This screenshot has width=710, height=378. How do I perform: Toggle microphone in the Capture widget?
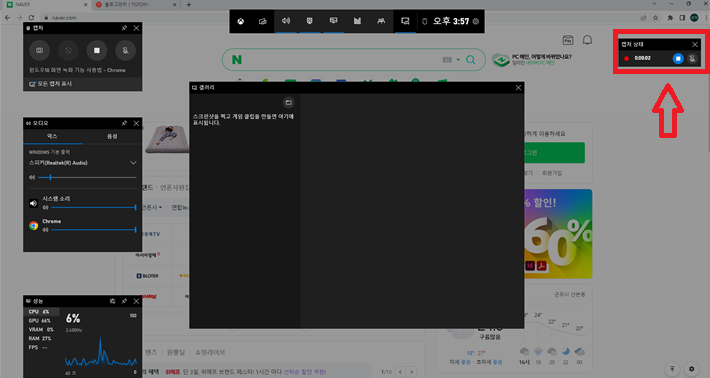click(x=125, y=50)
